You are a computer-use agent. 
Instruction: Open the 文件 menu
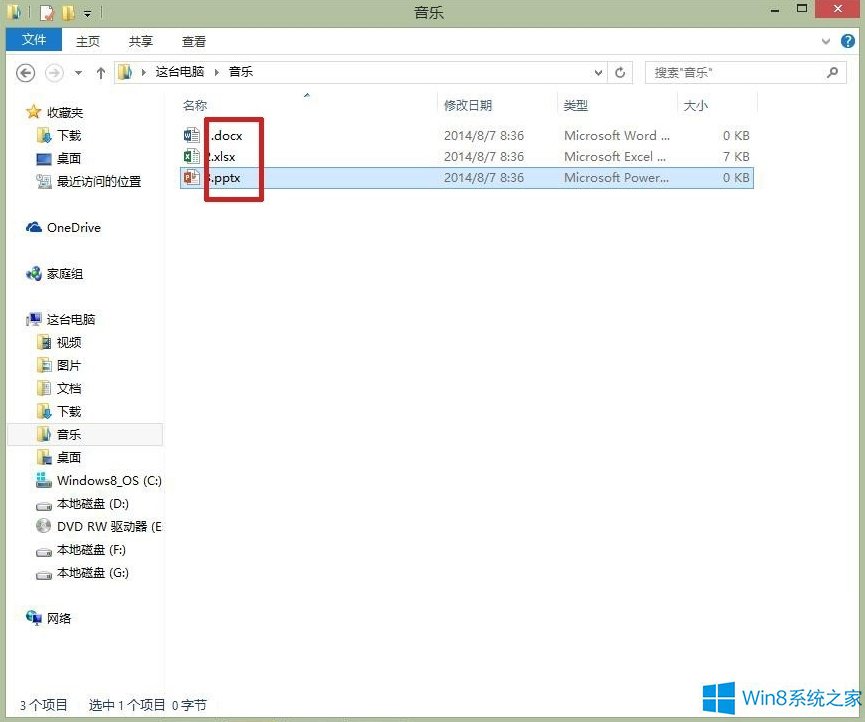33,40
